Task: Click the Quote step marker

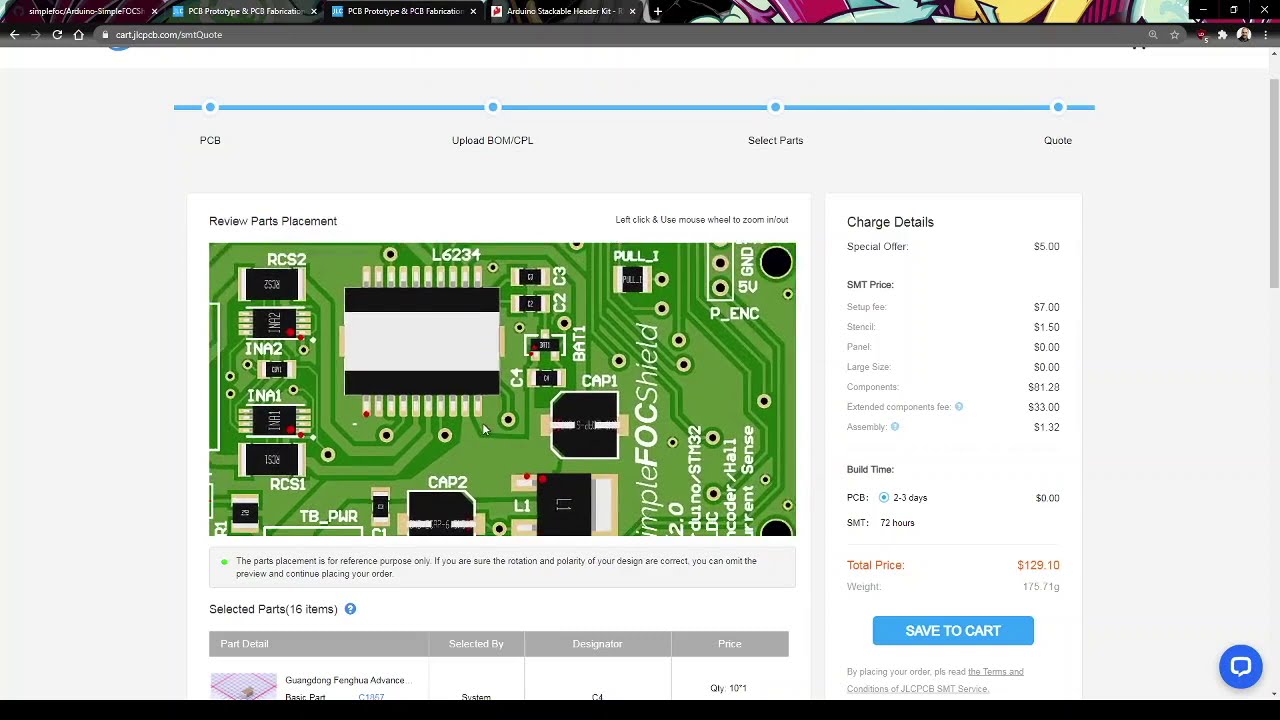Action: click(x=1058, y=107)
